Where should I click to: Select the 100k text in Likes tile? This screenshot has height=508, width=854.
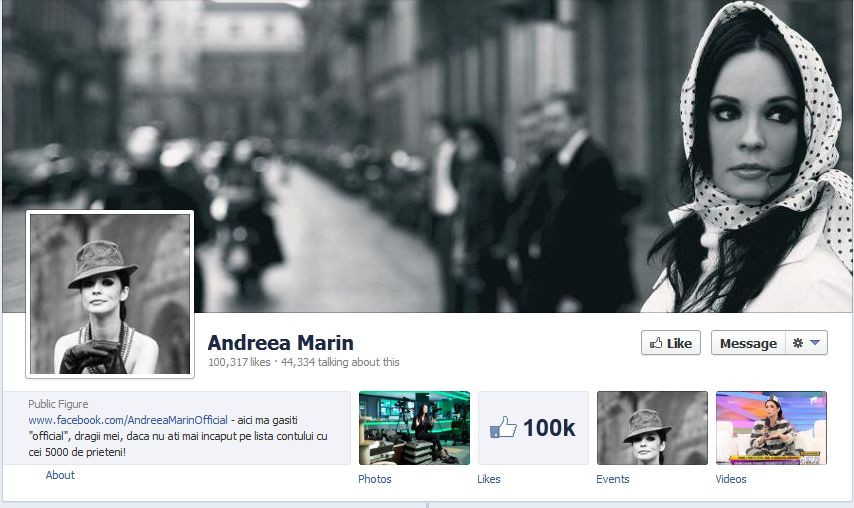click(x=549, y=428)
